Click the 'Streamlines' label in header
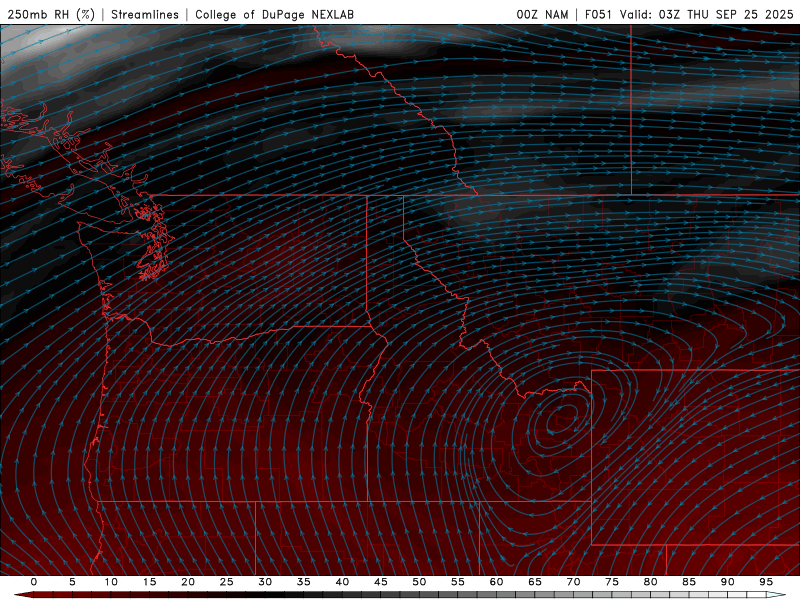 (145, 14)
